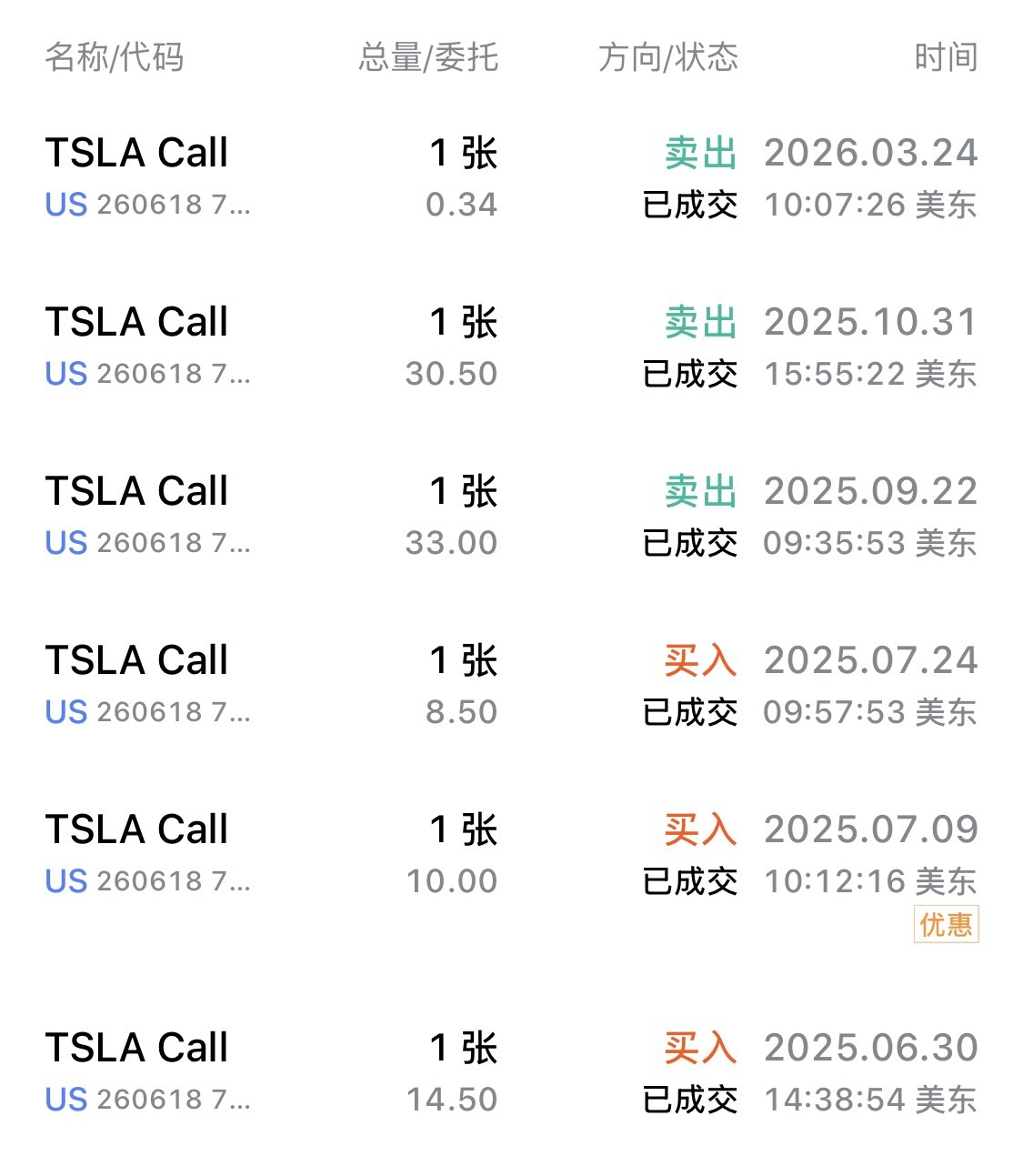Click the 33.00 order price
The height and width of the screenshot is (1176, 1023).
pos(451,543)
